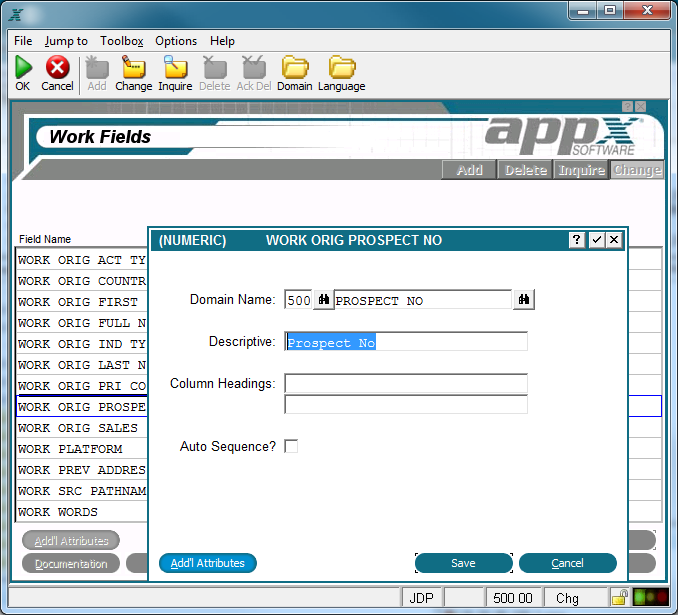Click the greyed Documentation button
This screenshot has height=615, width=678.
(71, 564)
